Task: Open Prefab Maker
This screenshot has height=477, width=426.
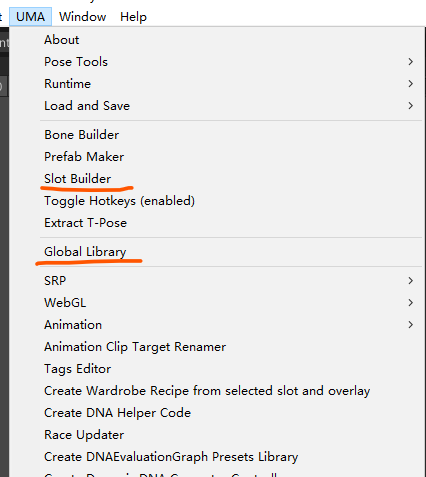Action: 84,157
